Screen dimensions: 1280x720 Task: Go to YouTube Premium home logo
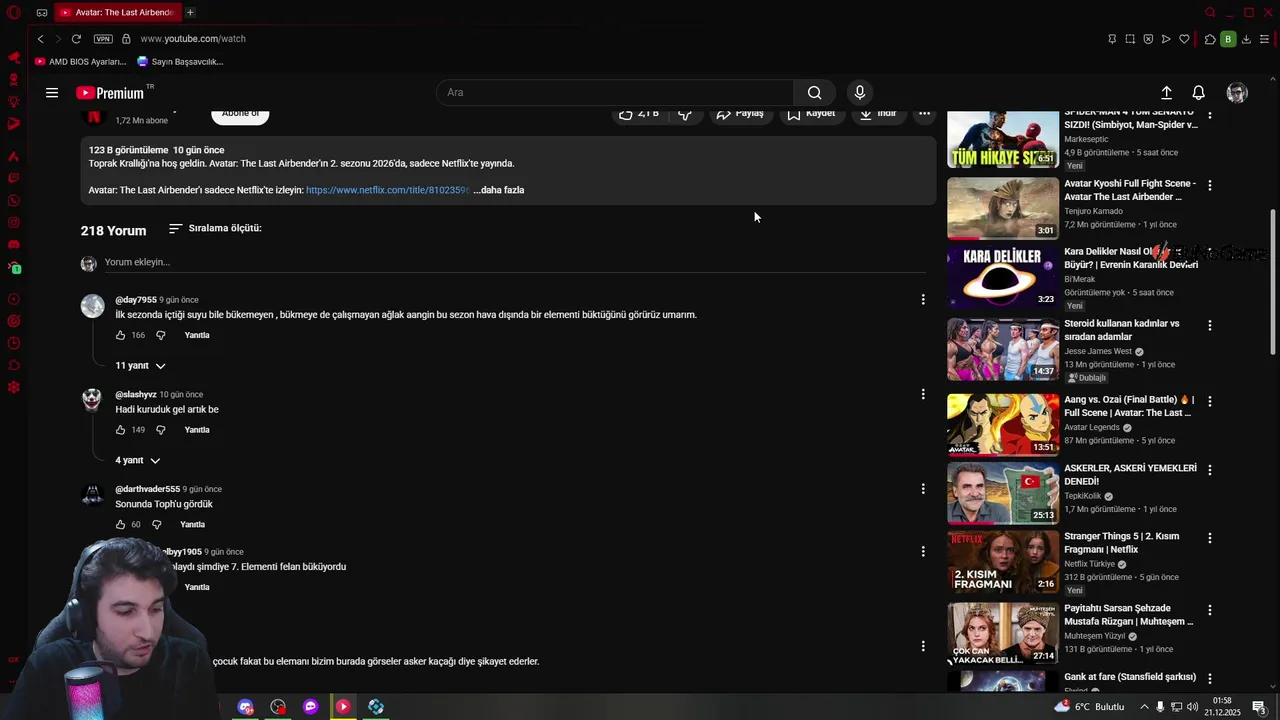(110, 93)
